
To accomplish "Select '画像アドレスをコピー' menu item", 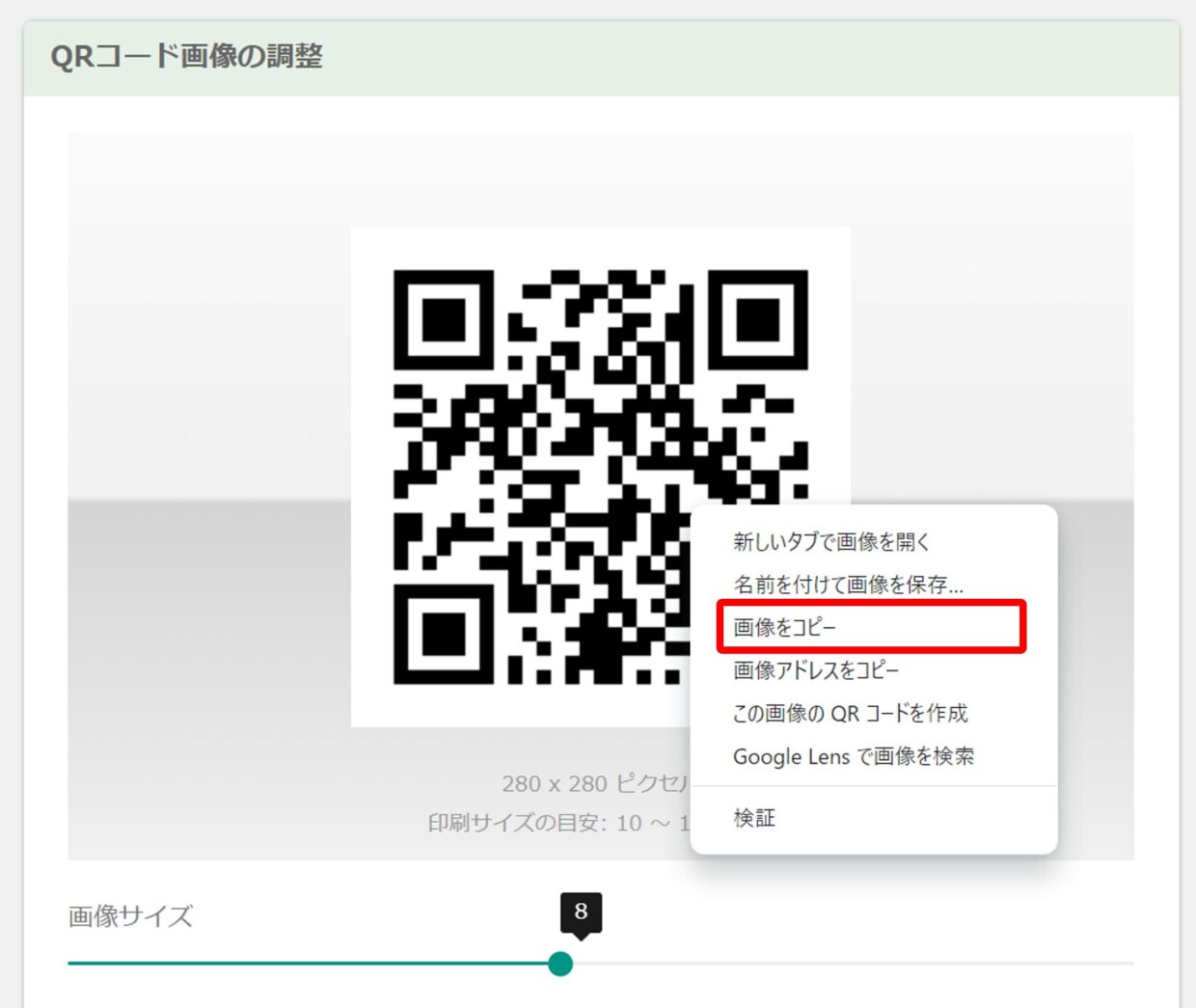I will pos(874,669).
